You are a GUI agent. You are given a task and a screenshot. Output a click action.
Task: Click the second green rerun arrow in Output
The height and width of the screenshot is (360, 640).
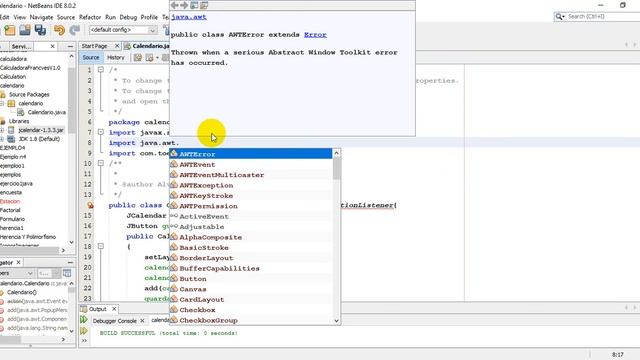84,331
